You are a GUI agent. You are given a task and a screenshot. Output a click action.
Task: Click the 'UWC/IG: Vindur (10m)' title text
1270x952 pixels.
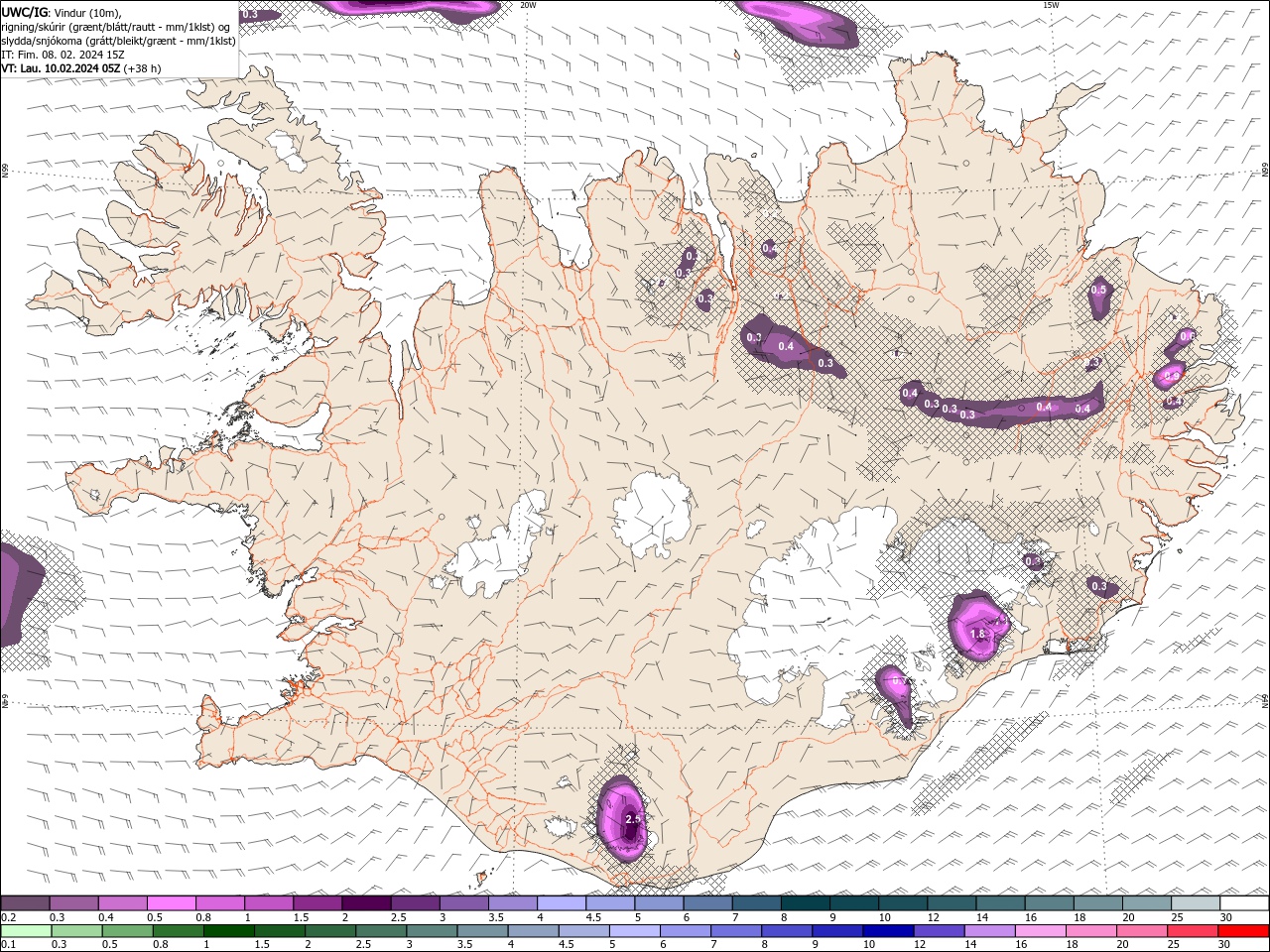pyautogui.click(x=62, y=12)
